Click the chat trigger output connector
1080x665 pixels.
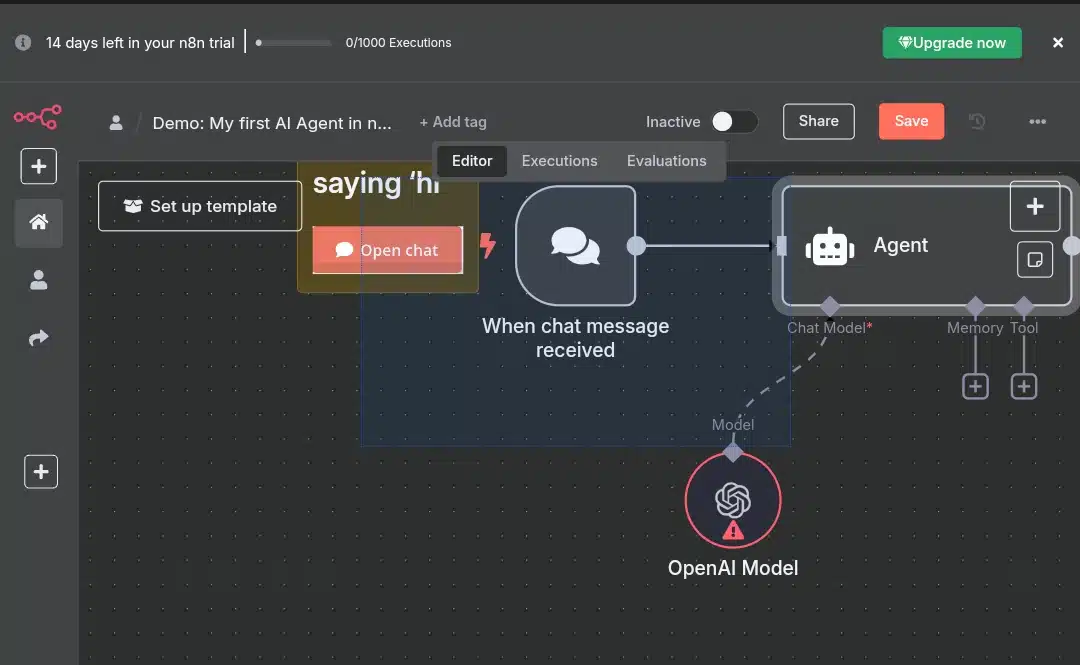tap(636, 246)
